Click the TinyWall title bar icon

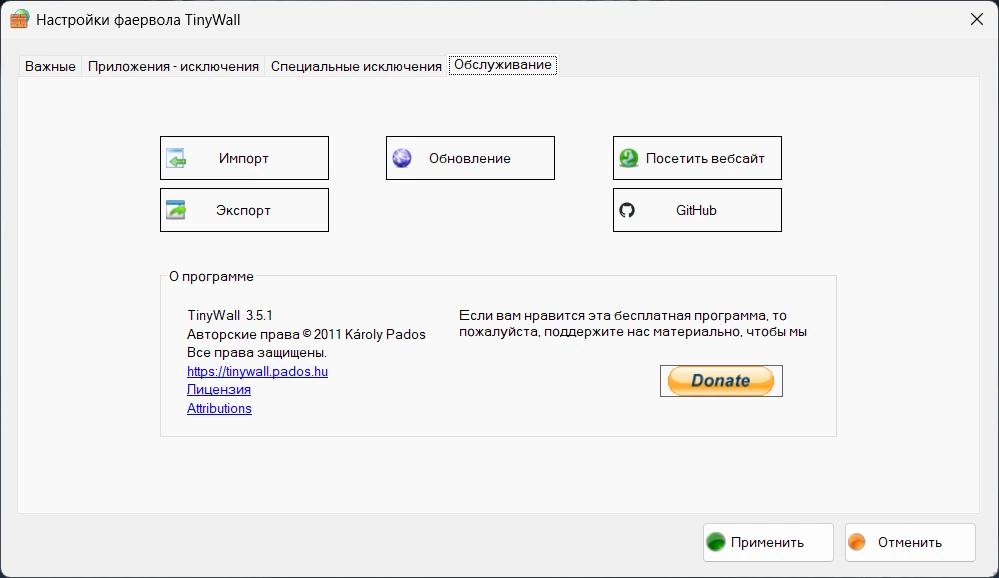pyautogui.click(x=20, y=19)
